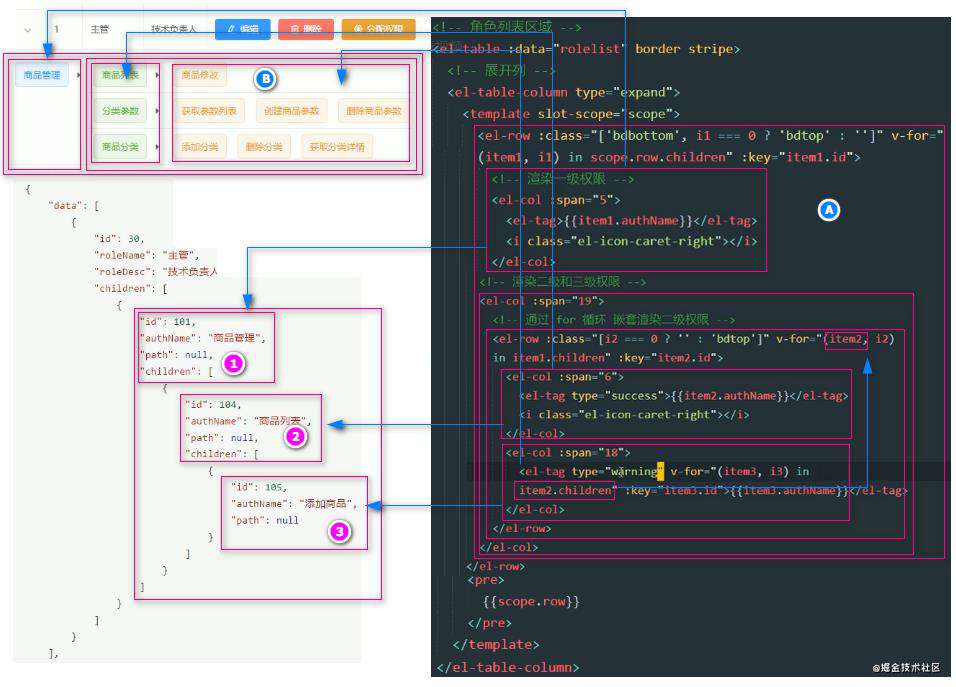Click code line el-tag type="warning" v-for

pyautogui.click(x=664, y=471)
